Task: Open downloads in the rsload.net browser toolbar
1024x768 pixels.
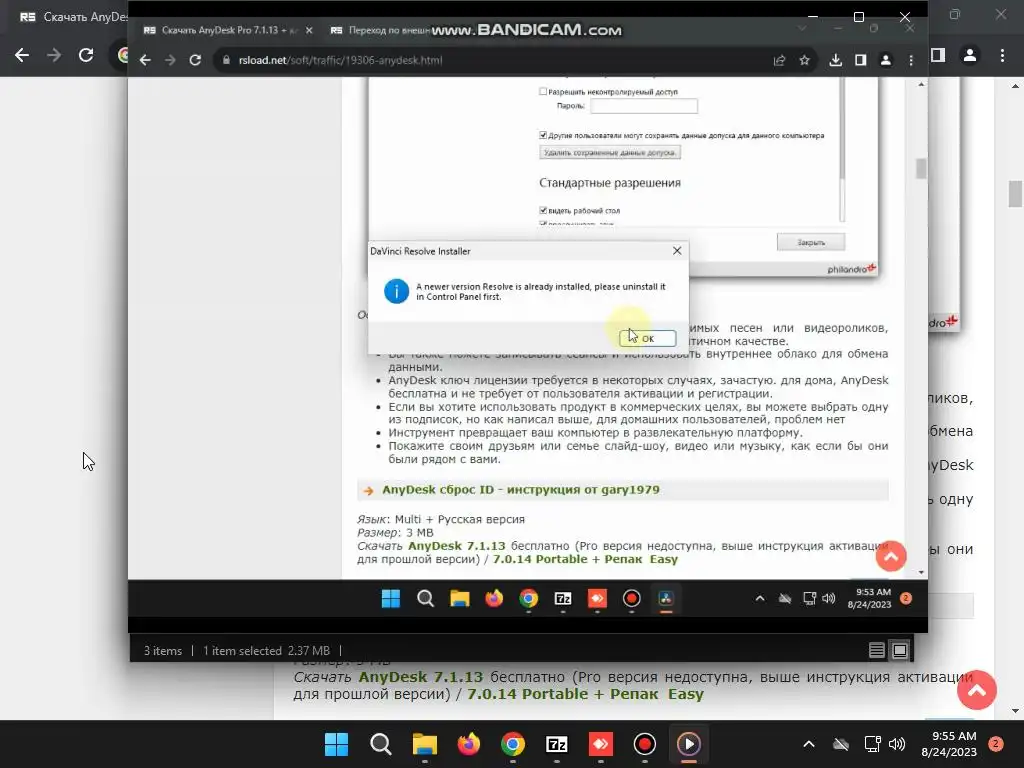Action: (835, 60)
